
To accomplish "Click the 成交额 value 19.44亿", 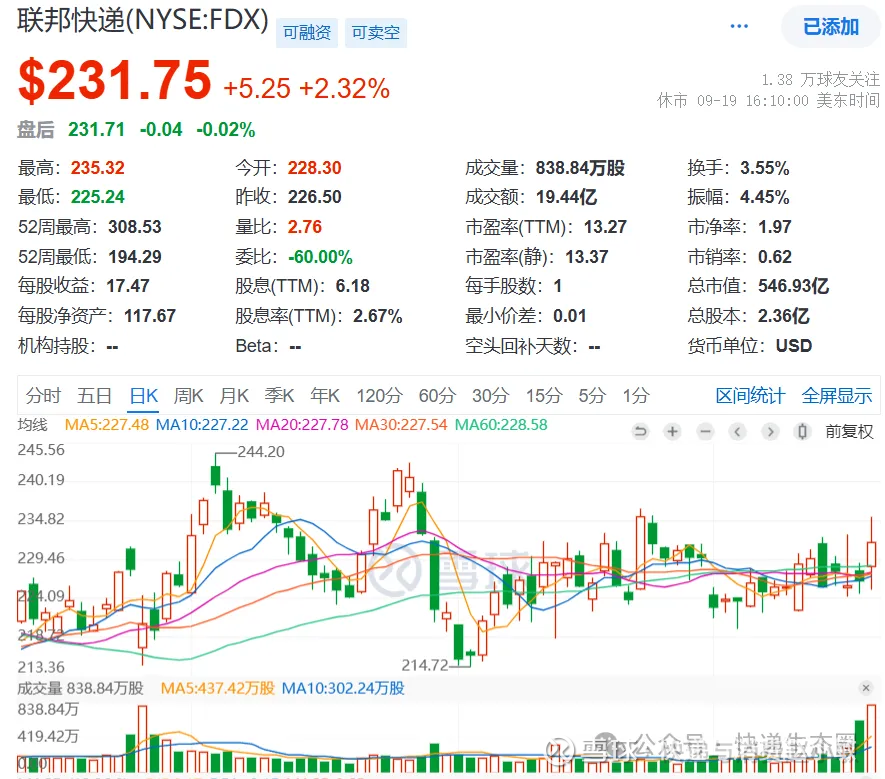I will (566, 196).
